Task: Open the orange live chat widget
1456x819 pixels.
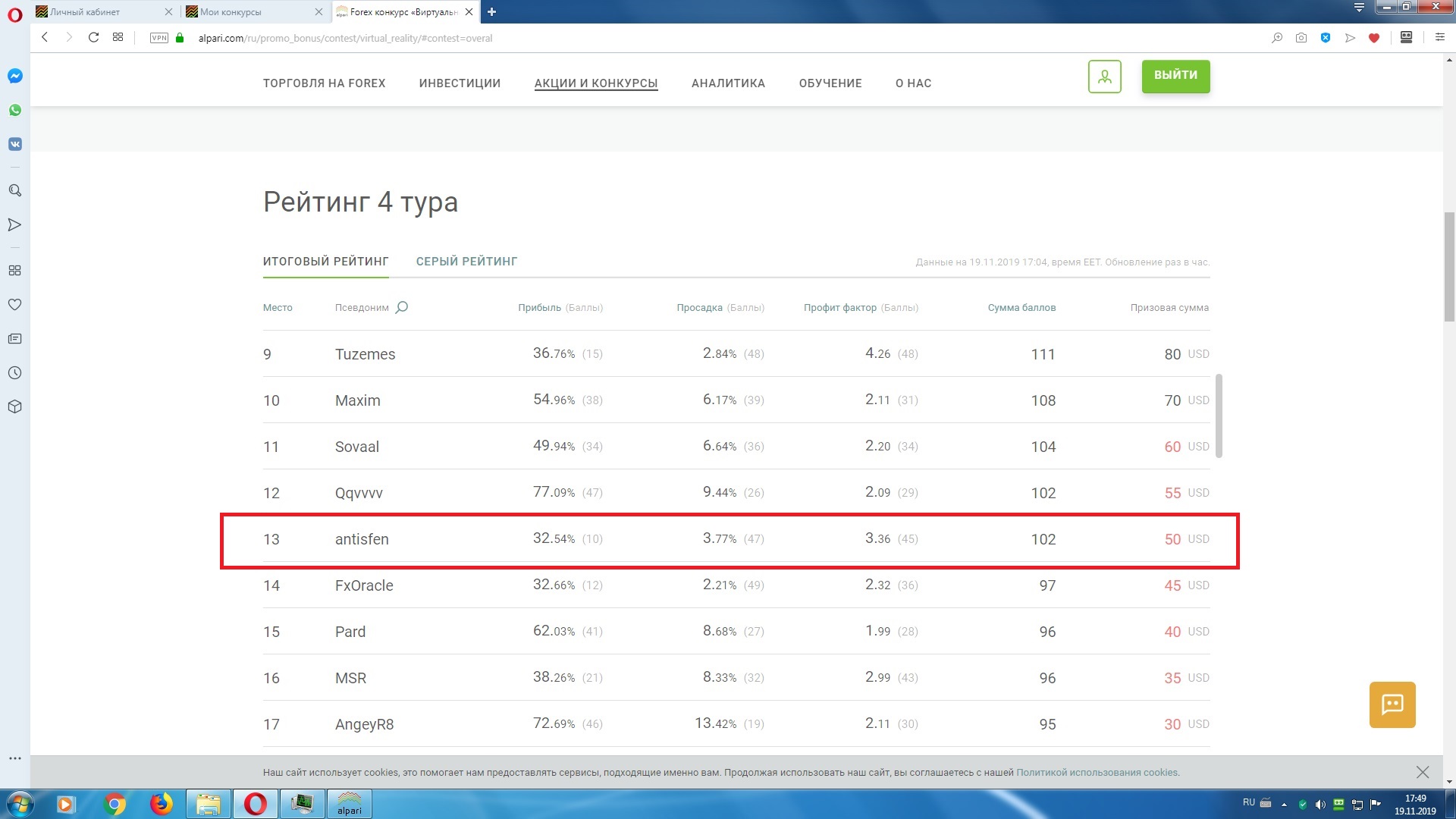Action: (1392, 704)
